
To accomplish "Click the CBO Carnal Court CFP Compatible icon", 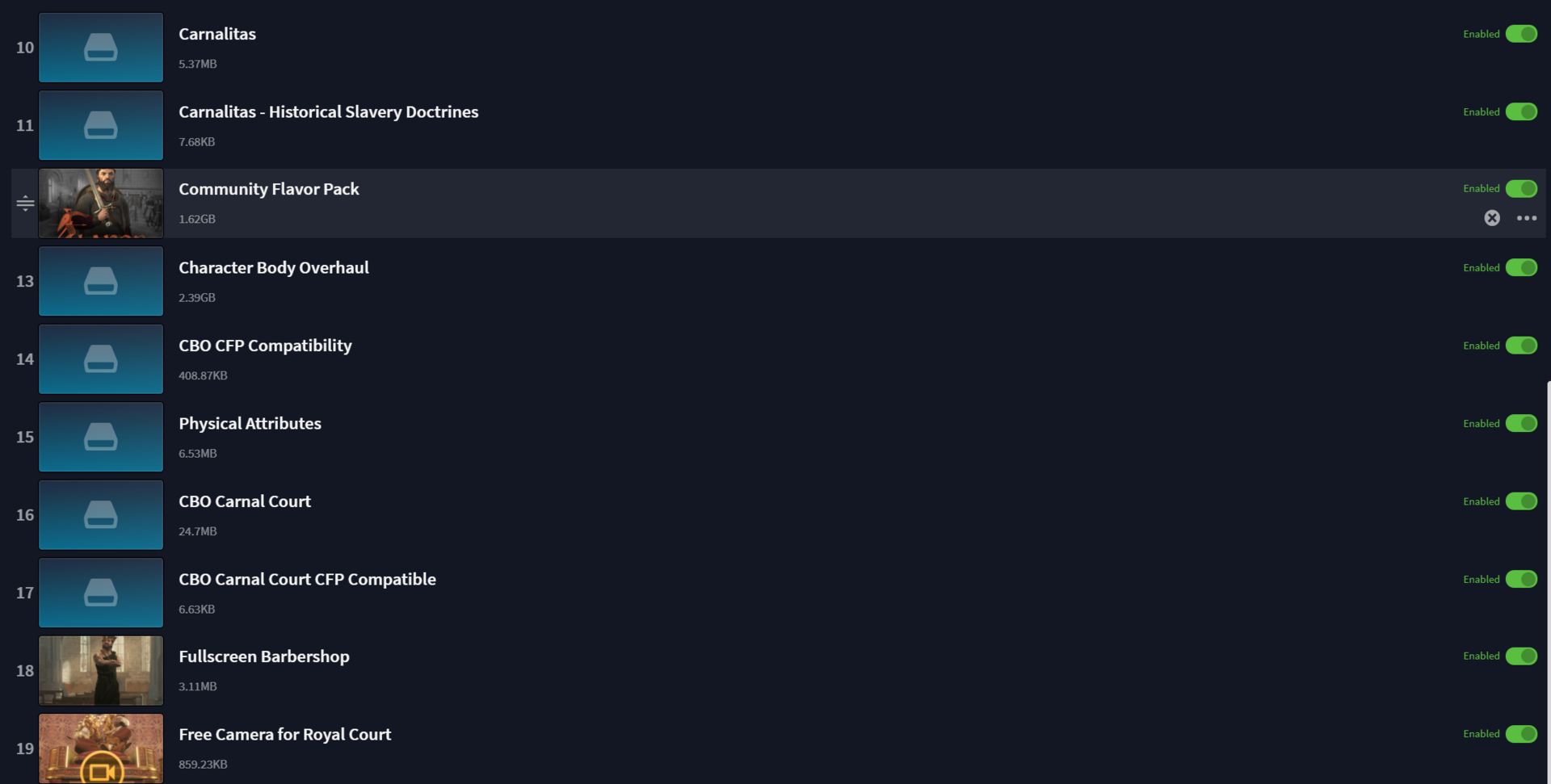I will coord(101,593).
